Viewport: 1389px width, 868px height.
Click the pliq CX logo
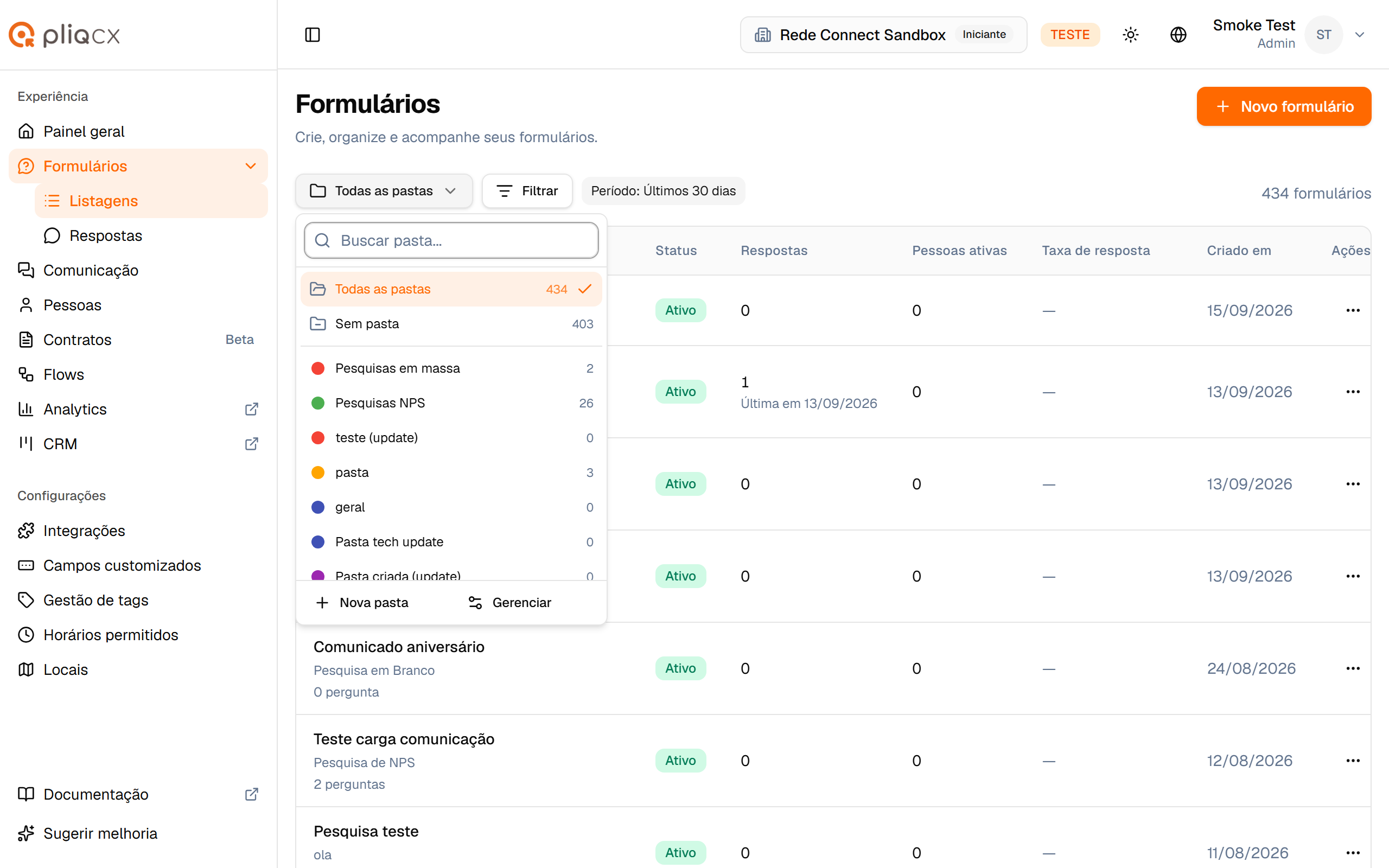[x=64, y=34]
